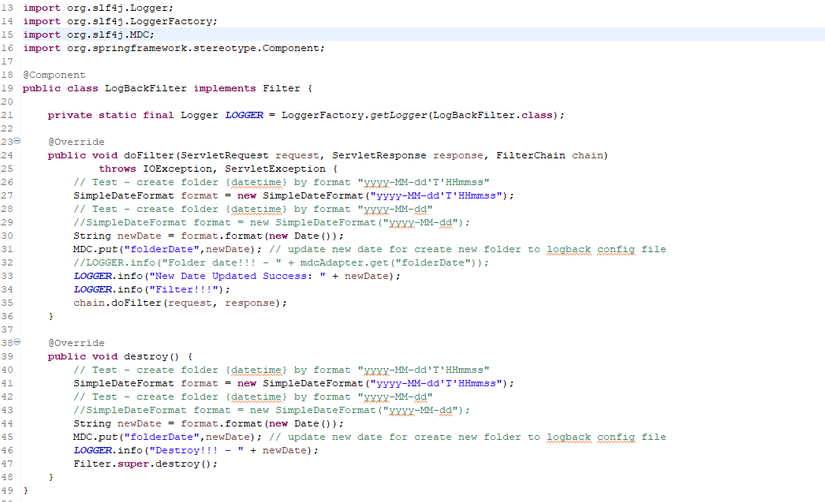Click chain.doFilter call on line 35
Screen dimensions: 825x502
point(180,303)
